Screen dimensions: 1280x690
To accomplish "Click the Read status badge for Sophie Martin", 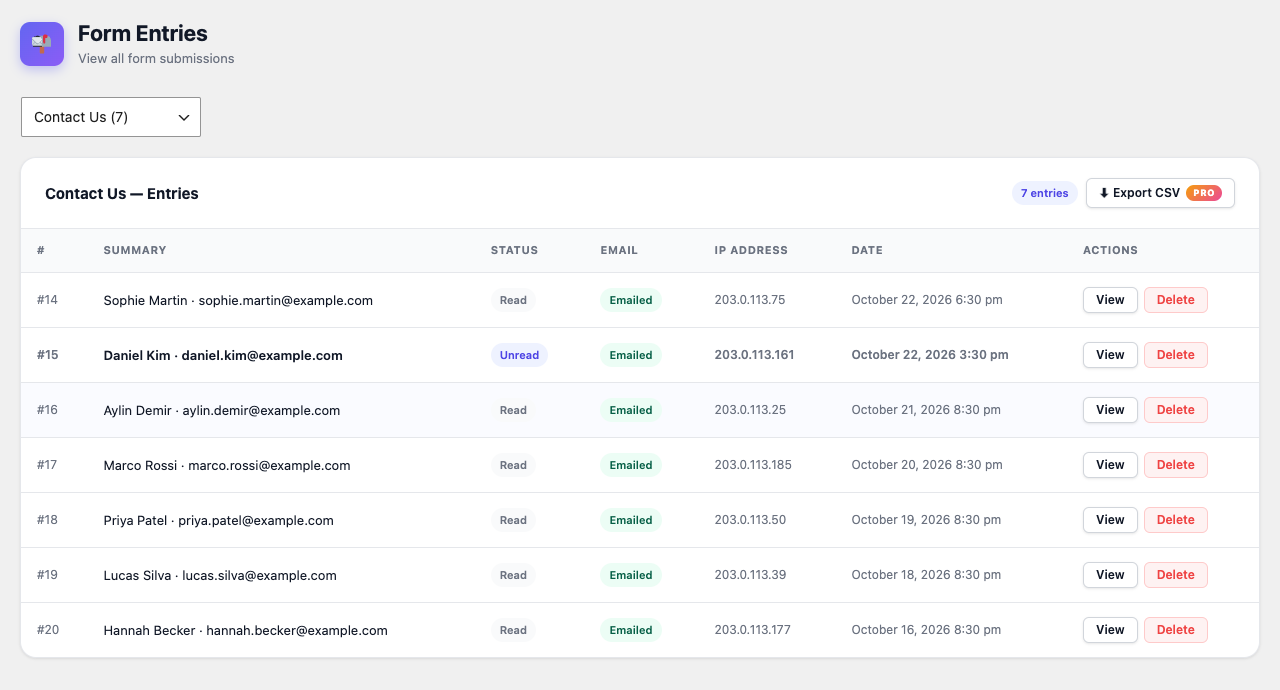I will click(x=513, y=300).
